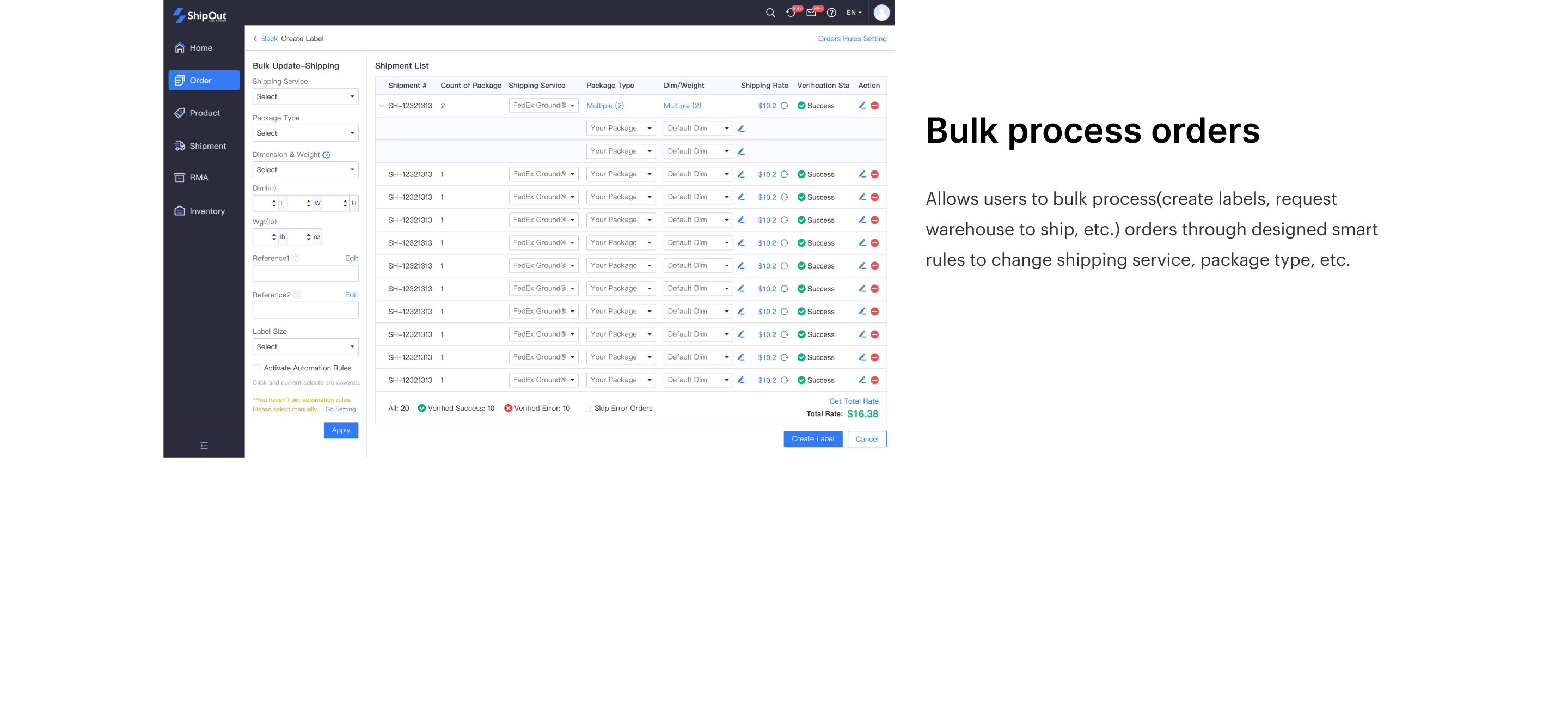Image resolution: width=1568 pixels, height=719 pixels.
Task: Open the Label Size Select dropdown
Action: 305,347
